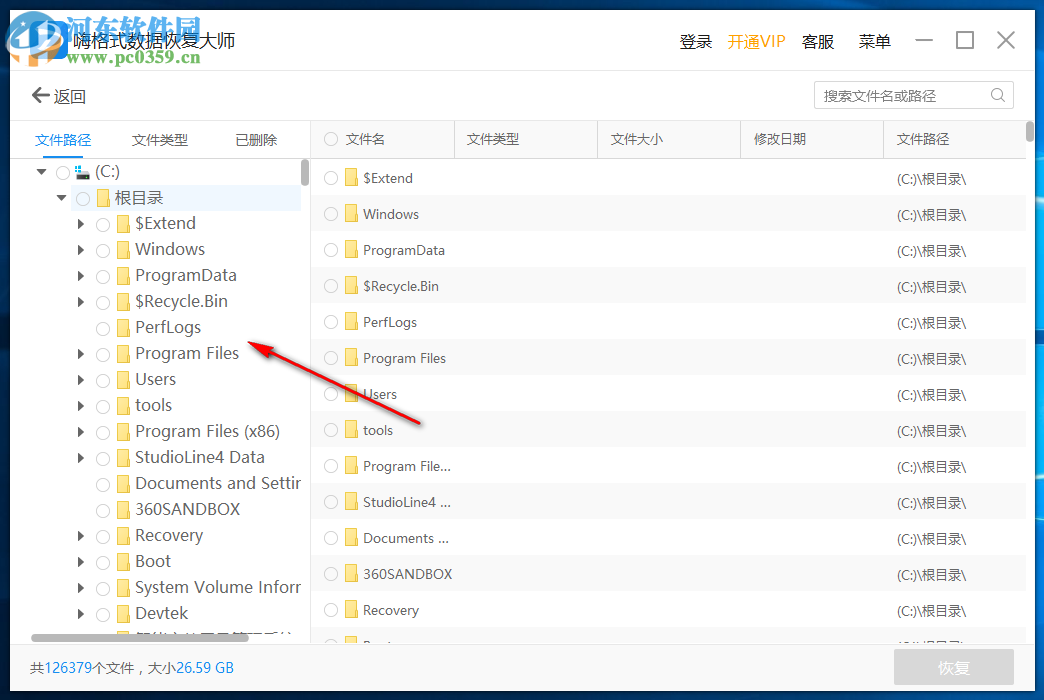Tick the 360SANDBOX checkbox in tree

[103, 510]
